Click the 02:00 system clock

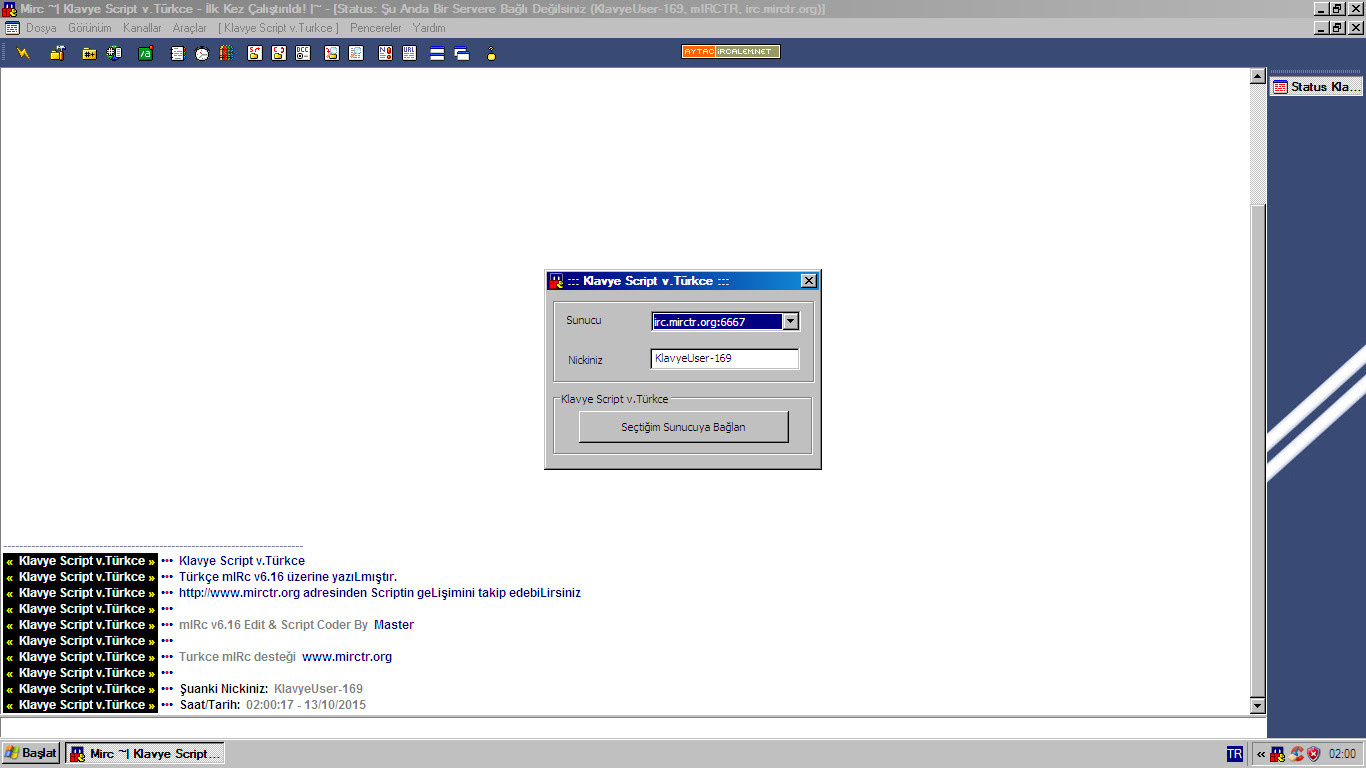(1343, 754)
